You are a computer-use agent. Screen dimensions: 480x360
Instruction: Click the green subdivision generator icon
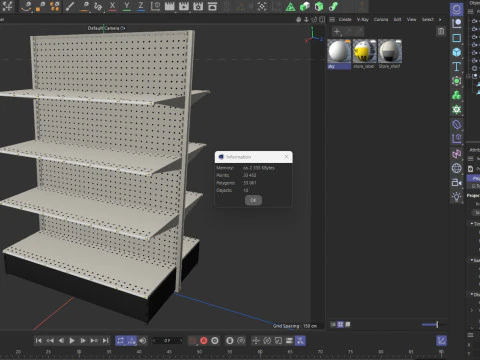pos(457,81)
